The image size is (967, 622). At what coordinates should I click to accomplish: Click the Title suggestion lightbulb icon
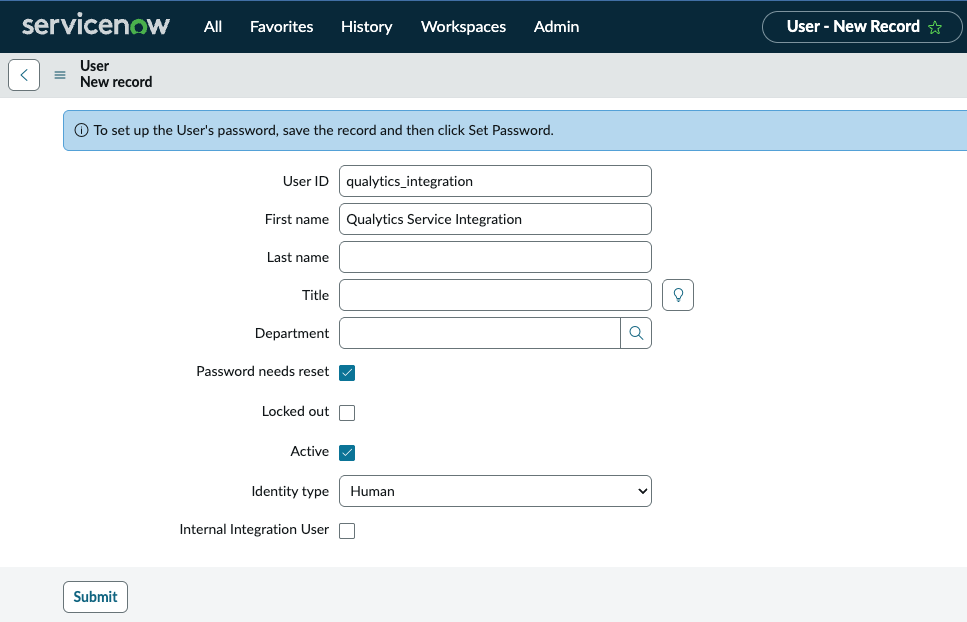677,294
